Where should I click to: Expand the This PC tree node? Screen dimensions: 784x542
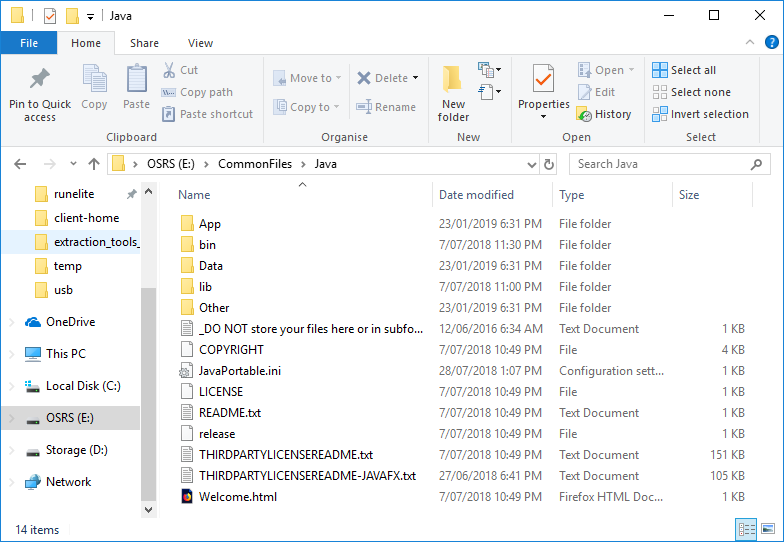[12, 354]
